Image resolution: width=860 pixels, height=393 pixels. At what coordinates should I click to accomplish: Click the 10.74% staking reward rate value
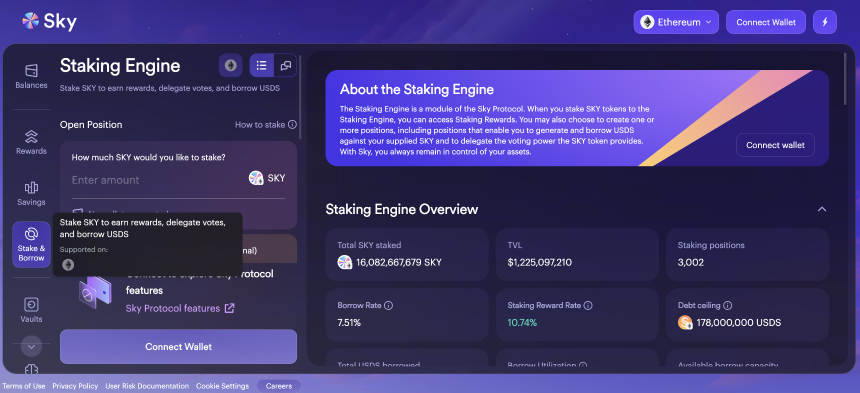click(522, 323)
